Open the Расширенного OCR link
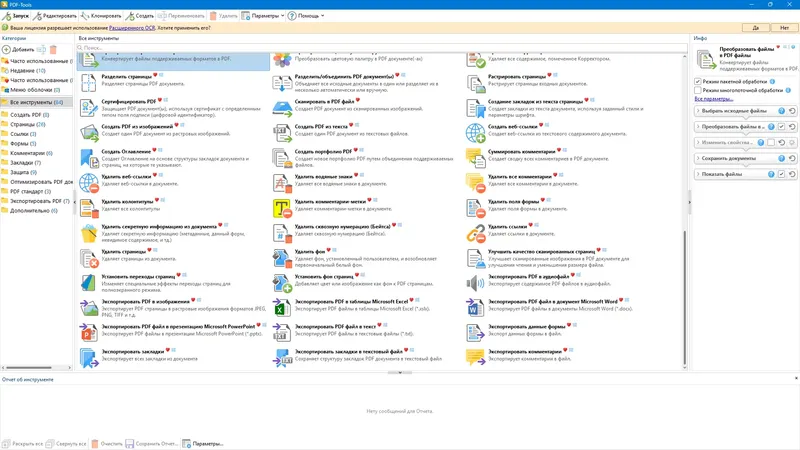 tap(132, 28)
